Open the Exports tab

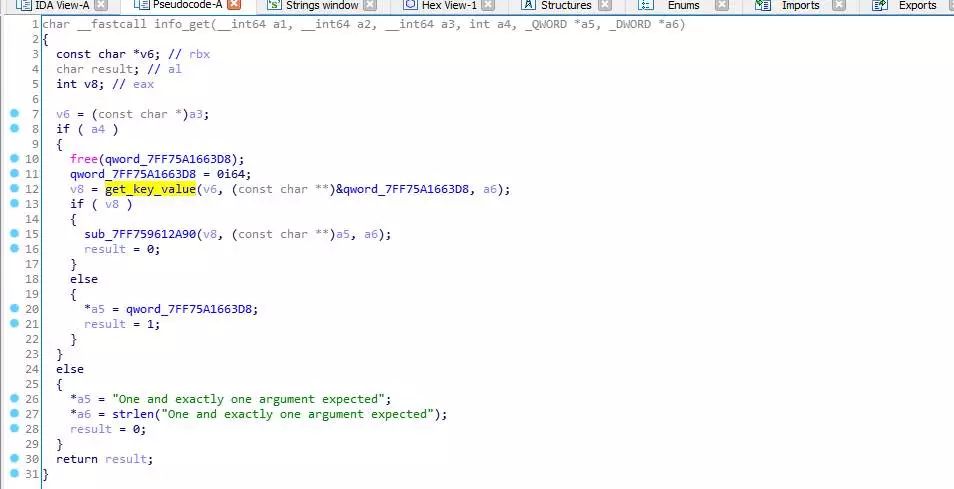[917, 5]
